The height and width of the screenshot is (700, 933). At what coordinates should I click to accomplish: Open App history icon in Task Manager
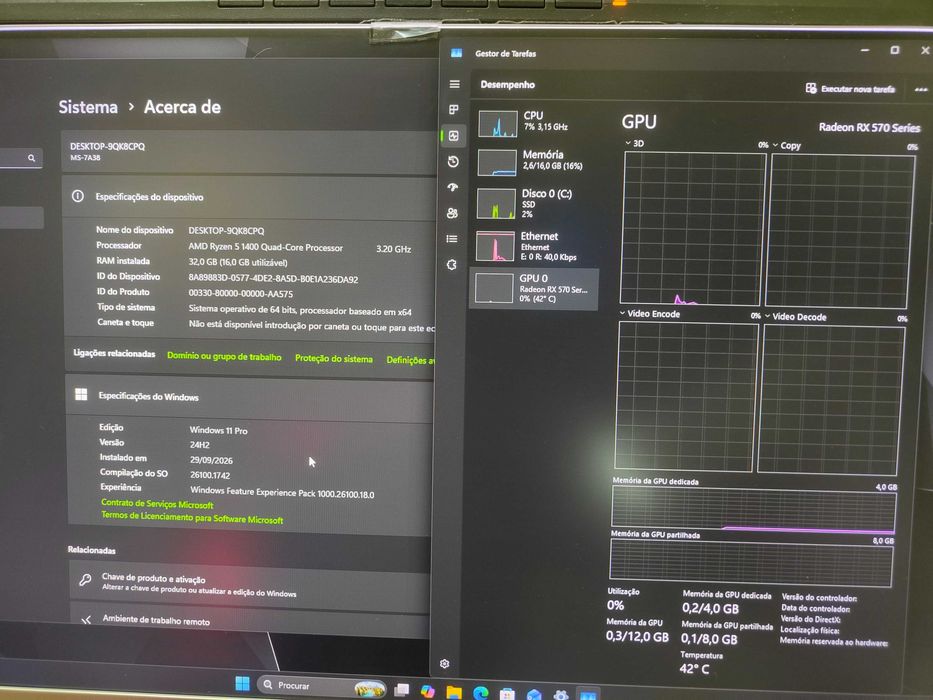tap(453, 162)
